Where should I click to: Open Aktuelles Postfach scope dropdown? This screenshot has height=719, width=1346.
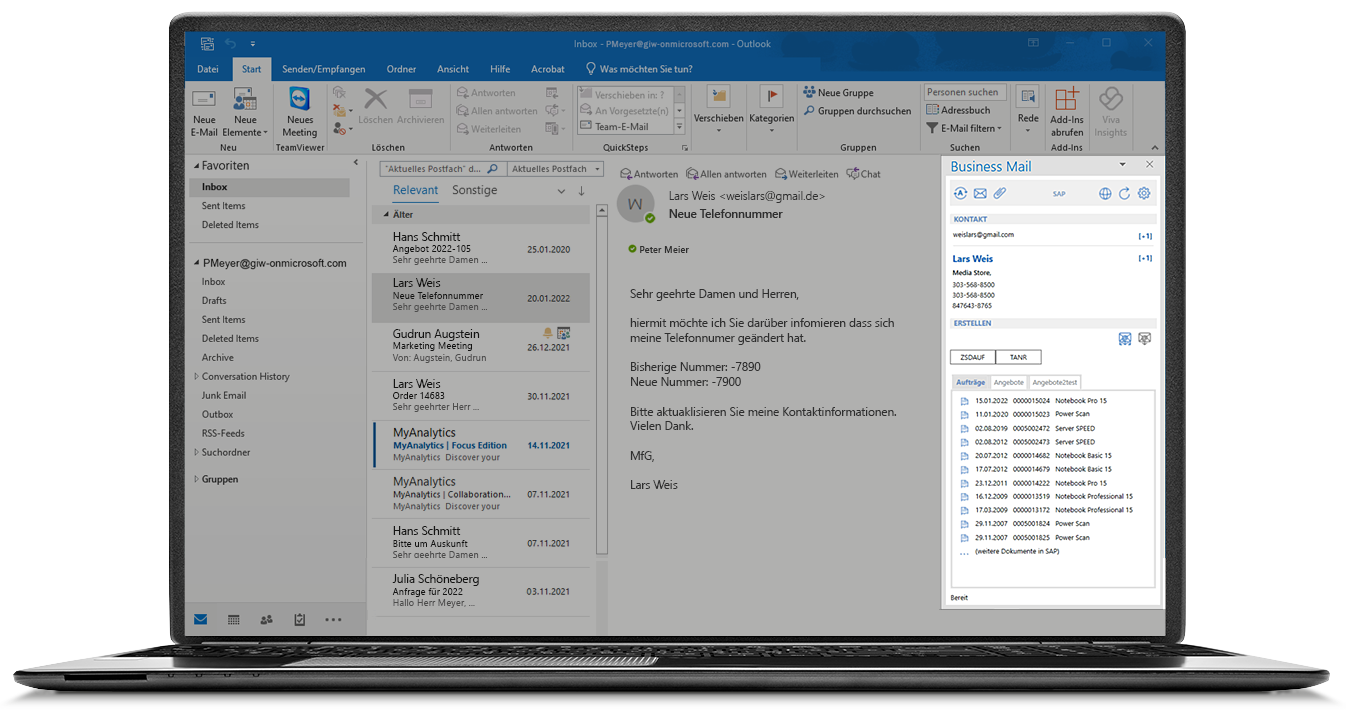pyautogui.click(x=555, y=169)
